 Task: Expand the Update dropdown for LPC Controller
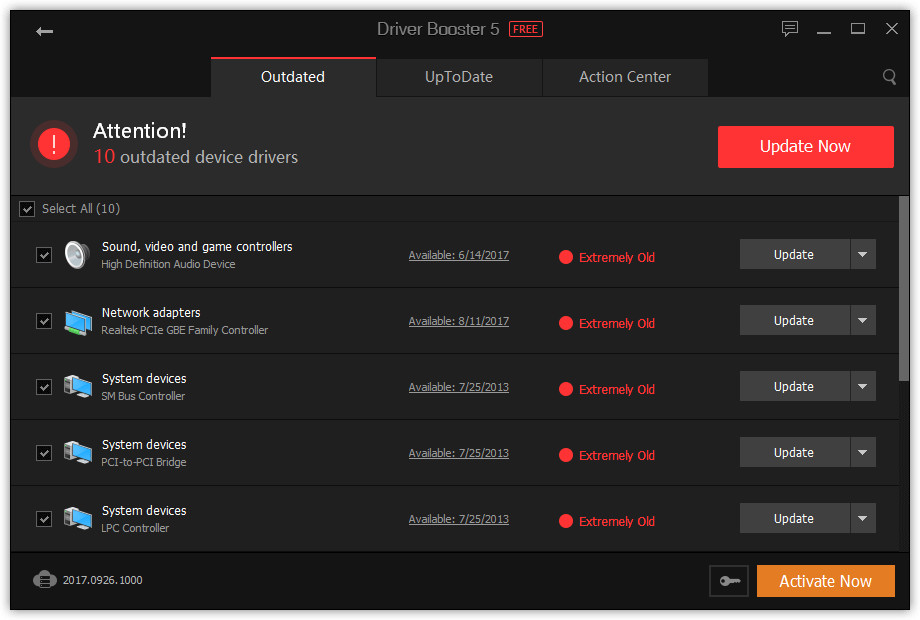[863, 519]
